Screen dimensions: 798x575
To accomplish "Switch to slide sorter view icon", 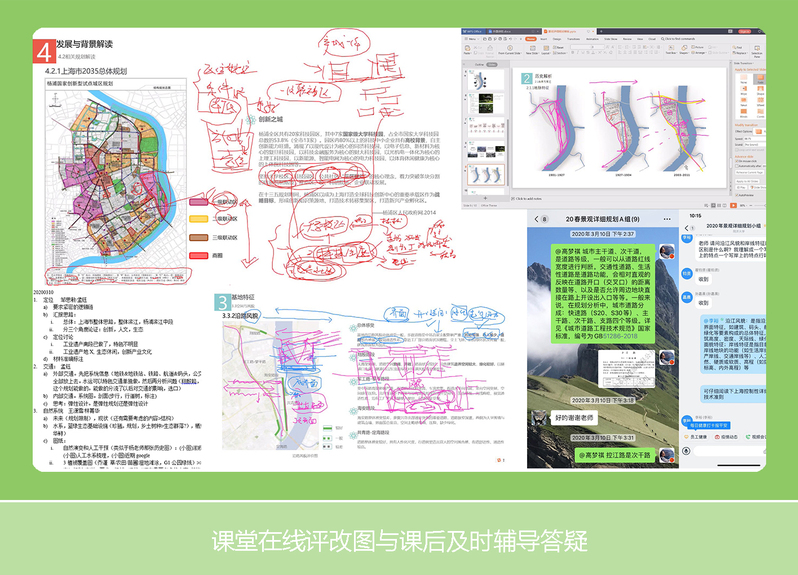I will click(719, 206).
